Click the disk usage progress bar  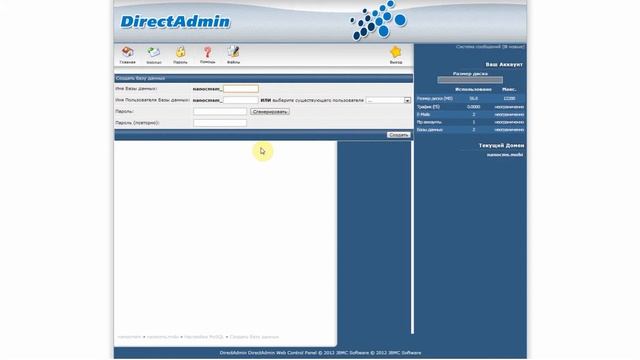pos(470,80)
